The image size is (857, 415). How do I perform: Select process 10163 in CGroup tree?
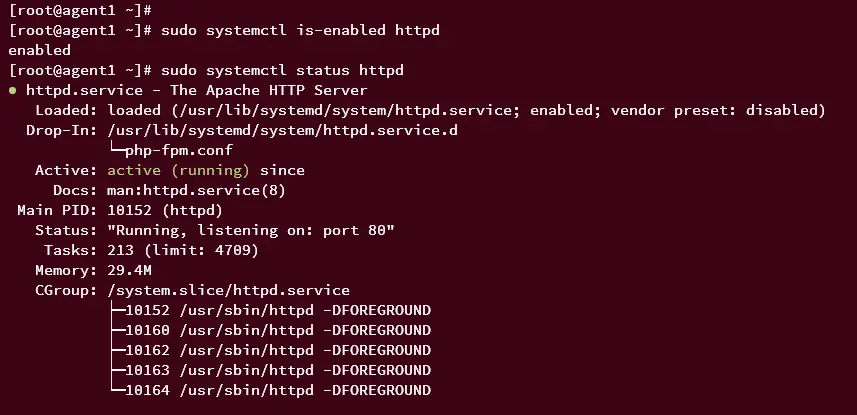278,370
